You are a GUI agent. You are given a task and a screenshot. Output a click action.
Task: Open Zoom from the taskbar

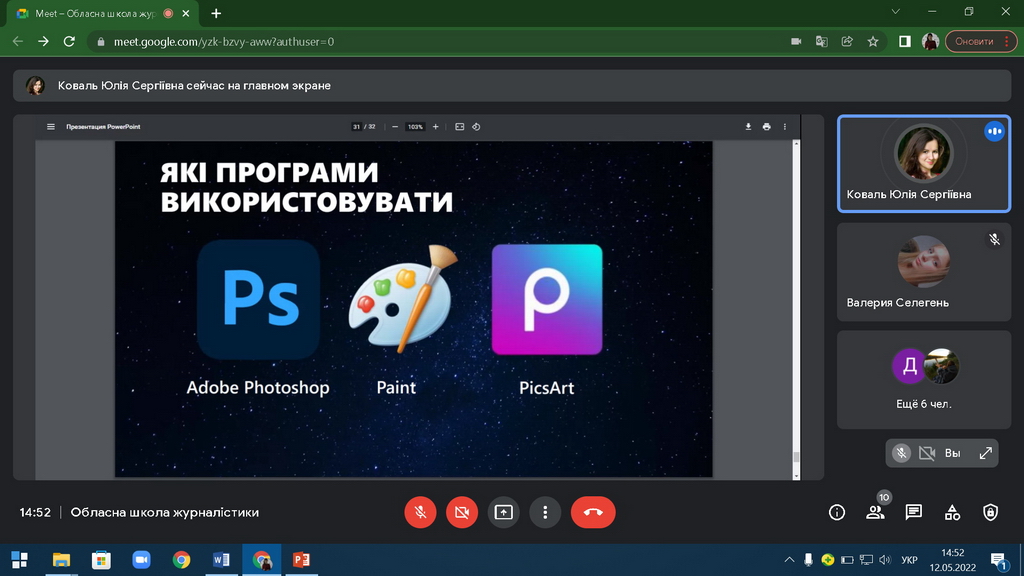142,560
